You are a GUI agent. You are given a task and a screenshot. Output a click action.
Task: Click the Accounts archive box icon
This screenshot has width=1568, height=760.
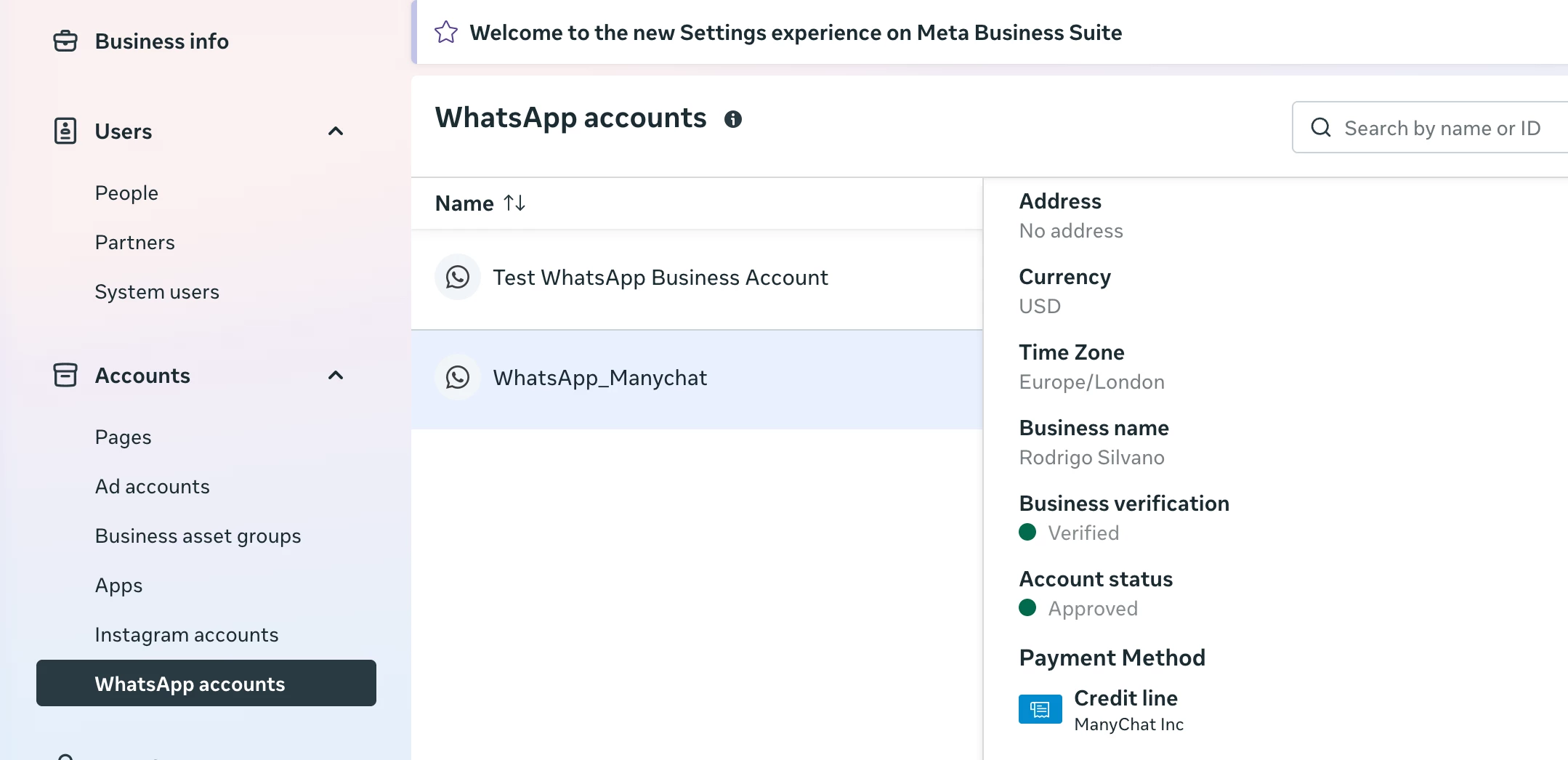point(65,375)
